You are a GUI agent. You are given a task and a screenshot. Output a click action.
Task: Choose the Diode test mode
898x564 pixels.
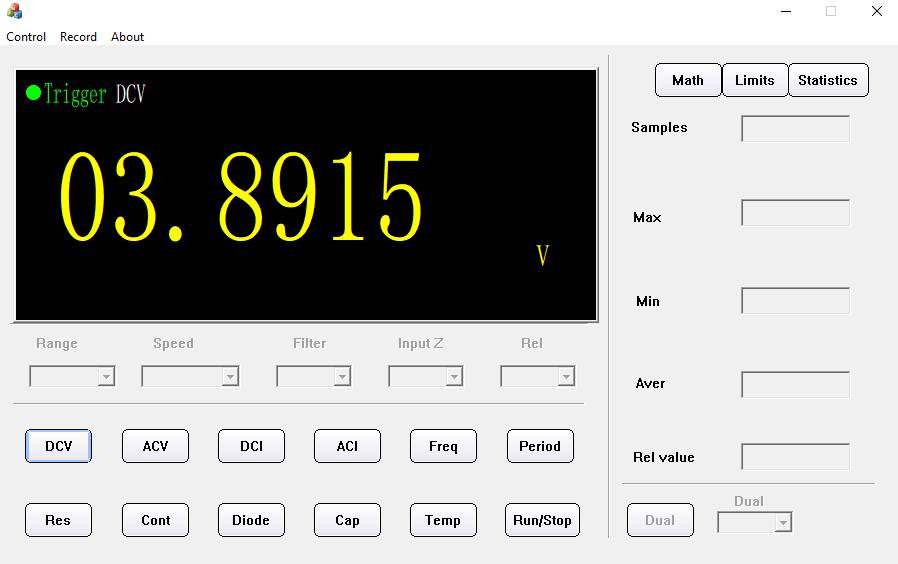(251, 520)
